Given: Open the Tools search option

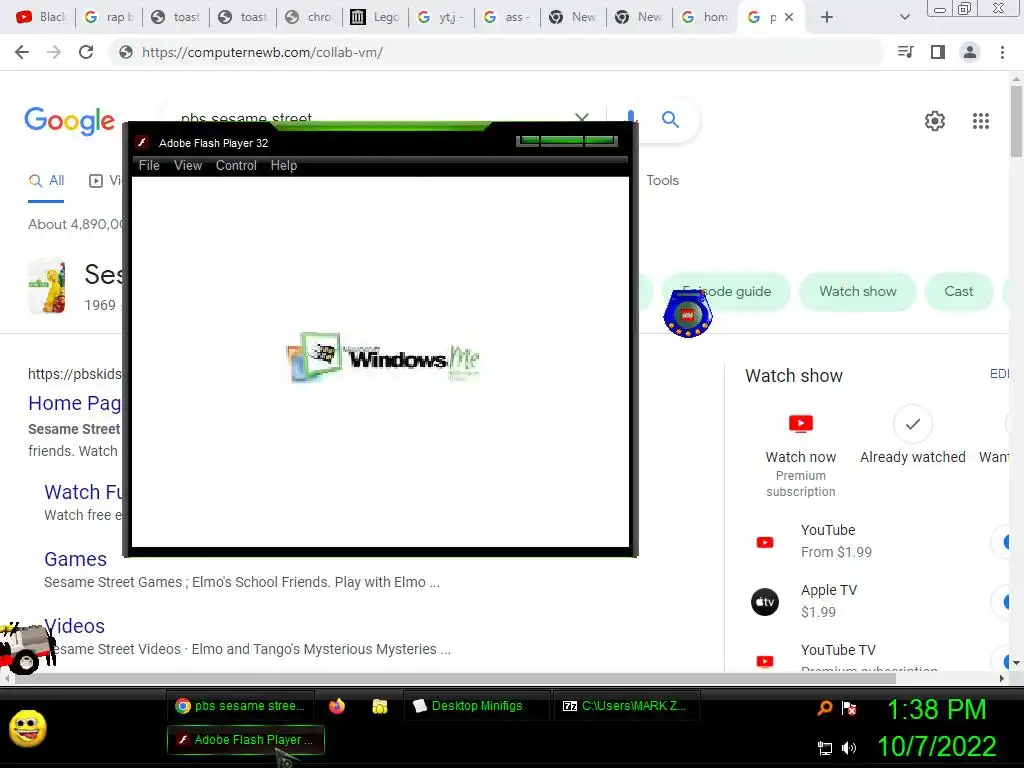Looking at the screenshot, I should pyautogui.click(x=662, y=180).
